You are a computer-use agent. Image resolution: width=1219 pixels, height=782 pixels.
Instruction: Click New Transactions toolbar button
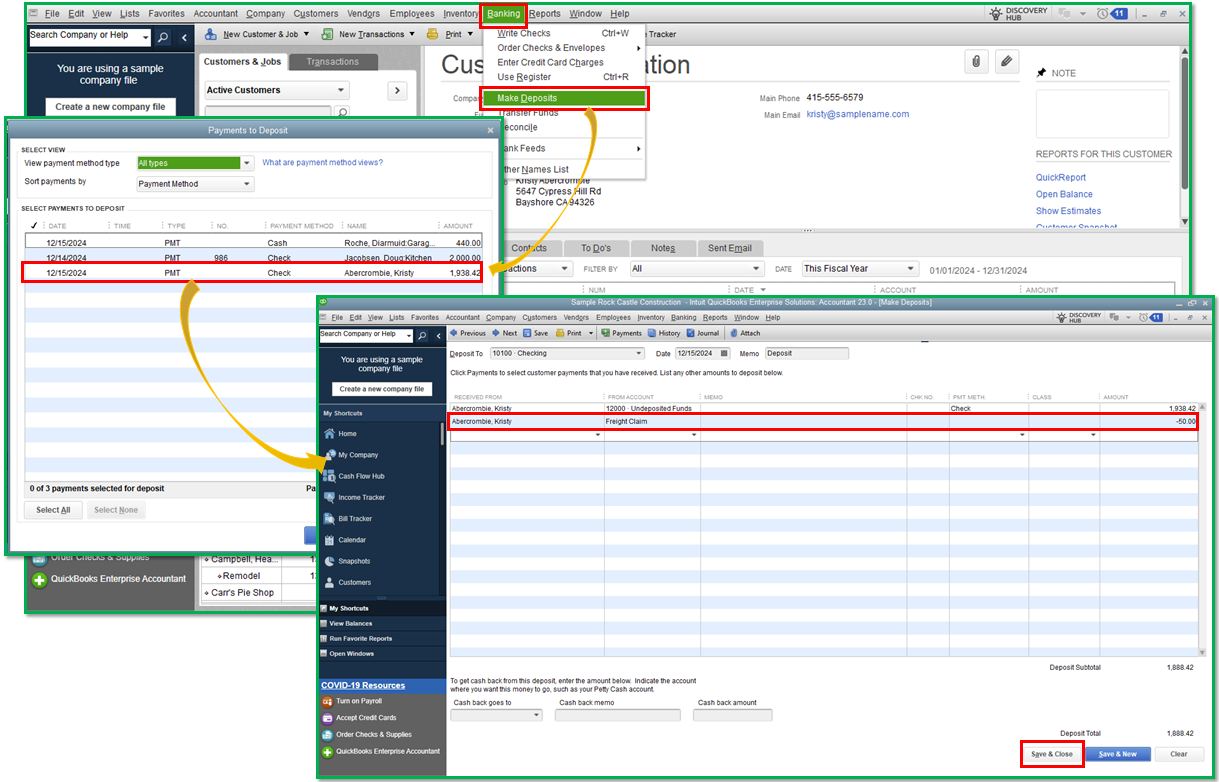[369, 34]
